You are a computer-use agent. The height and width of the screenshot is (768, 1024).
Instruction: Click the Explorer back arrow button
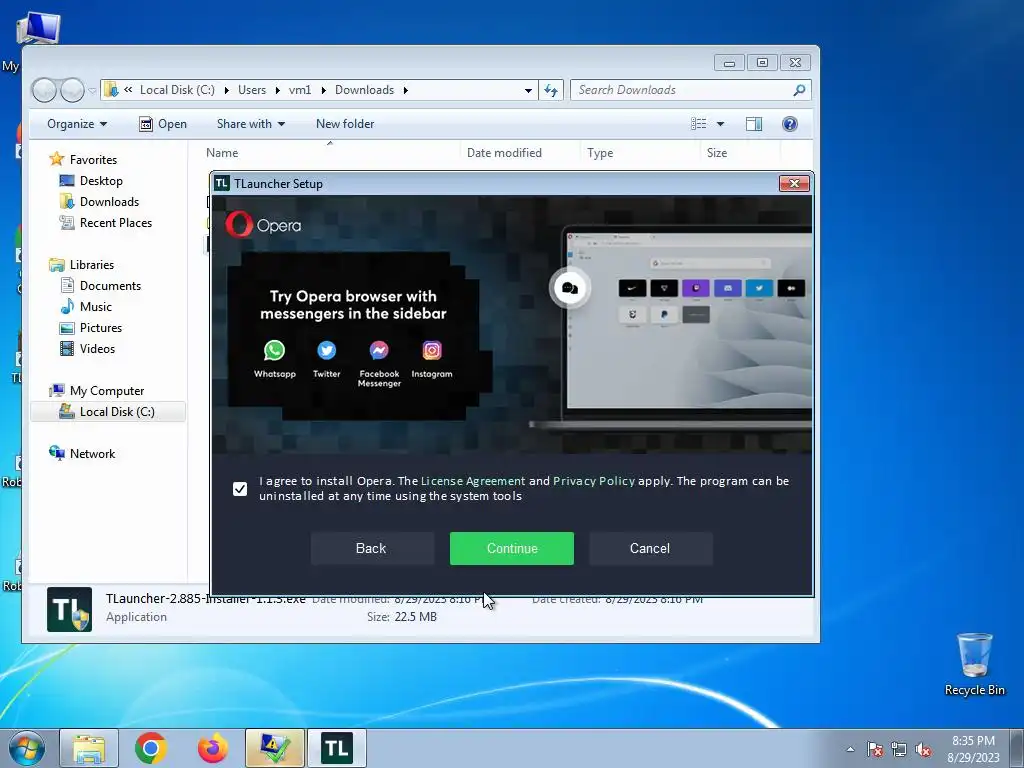(44, 90)
